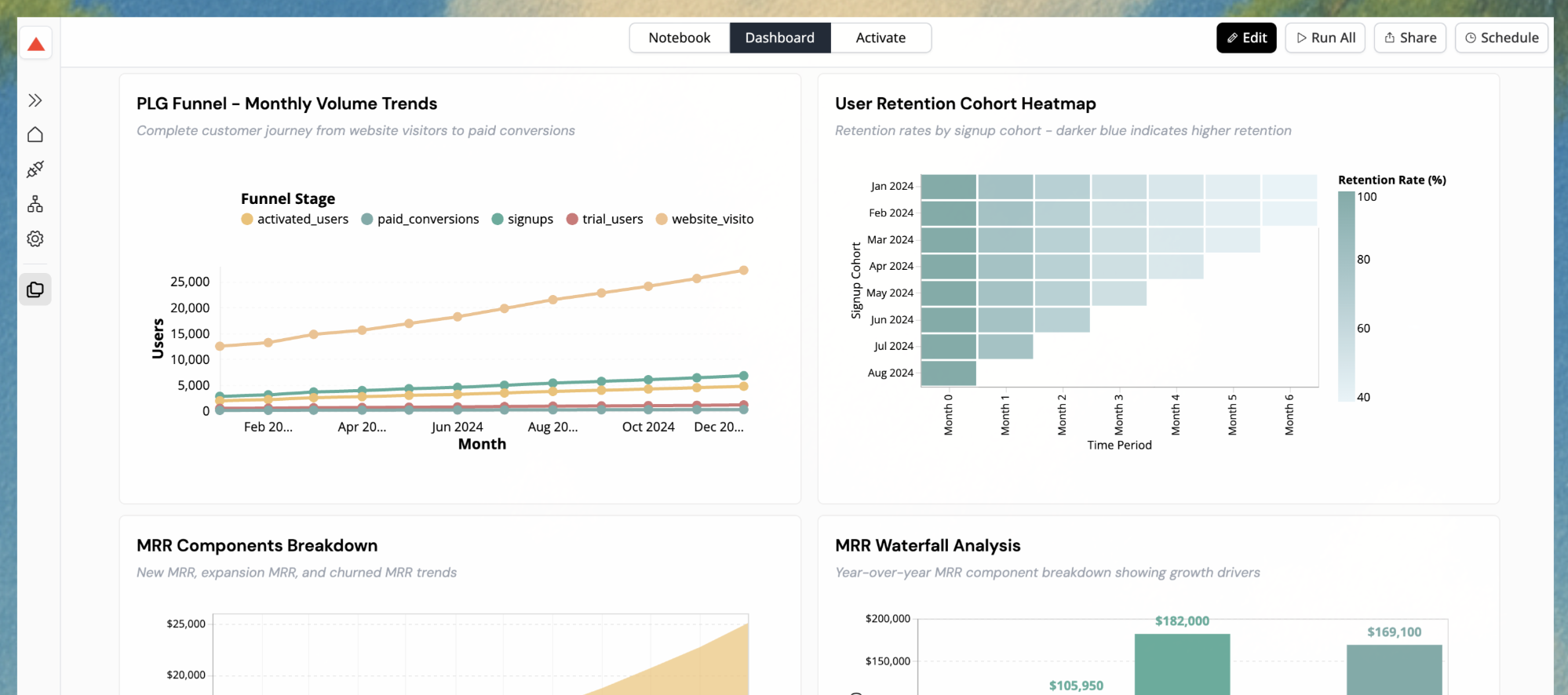Viewport: 1568px width, 695px height.
Task: Click the Share button
Action: pos(1410,38)
